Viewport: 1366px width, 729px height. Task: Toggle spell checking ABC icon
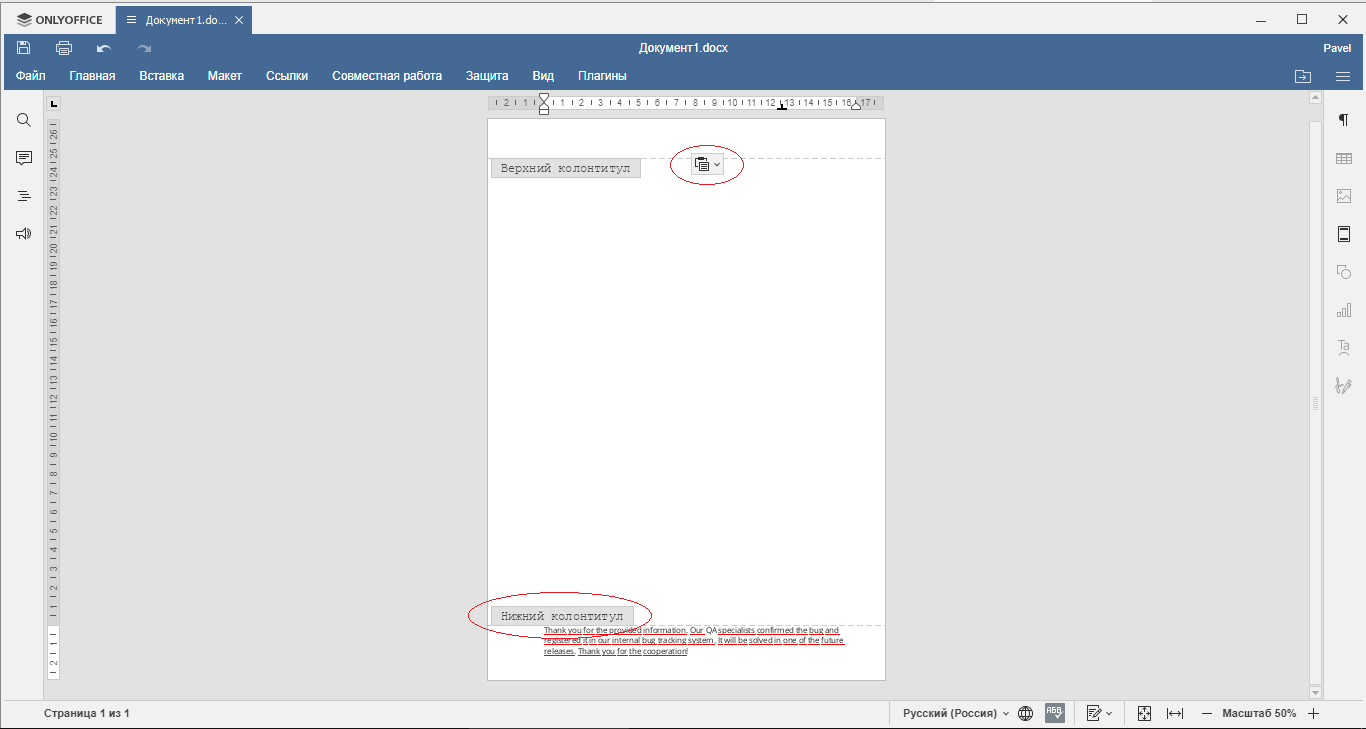click(x=1055, y=713)
